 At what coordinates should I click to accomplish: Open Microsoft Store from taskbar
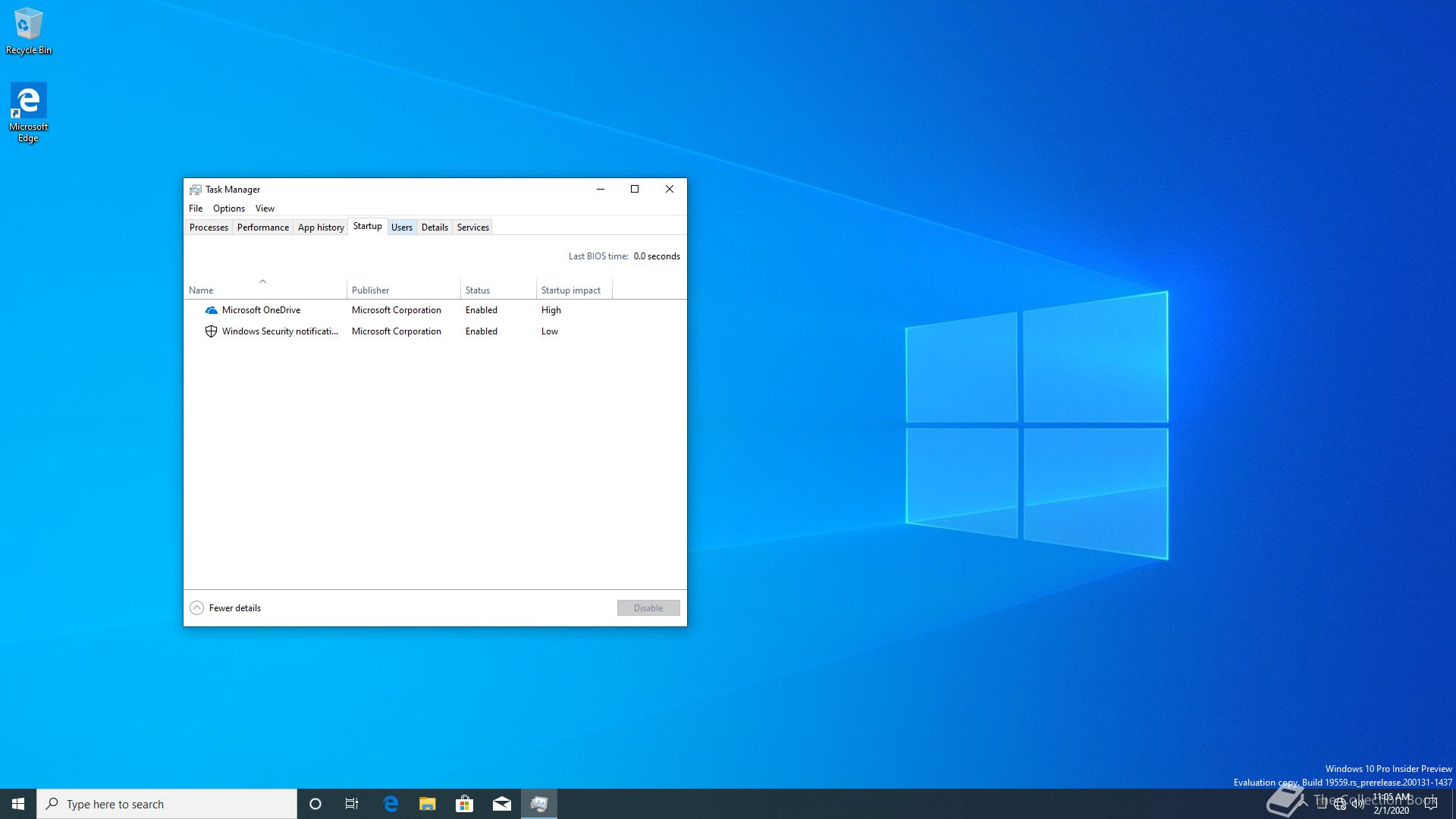click(464, 804)
